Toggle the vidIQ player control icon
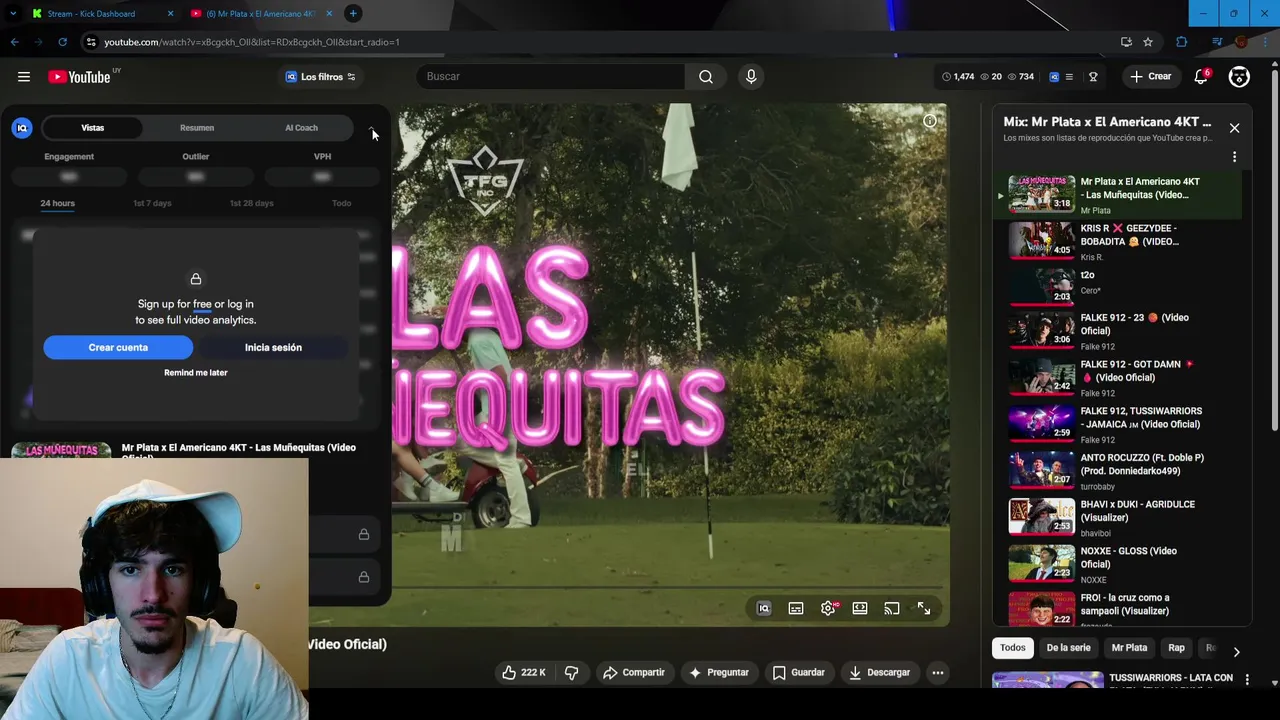 tap(764, 608)
